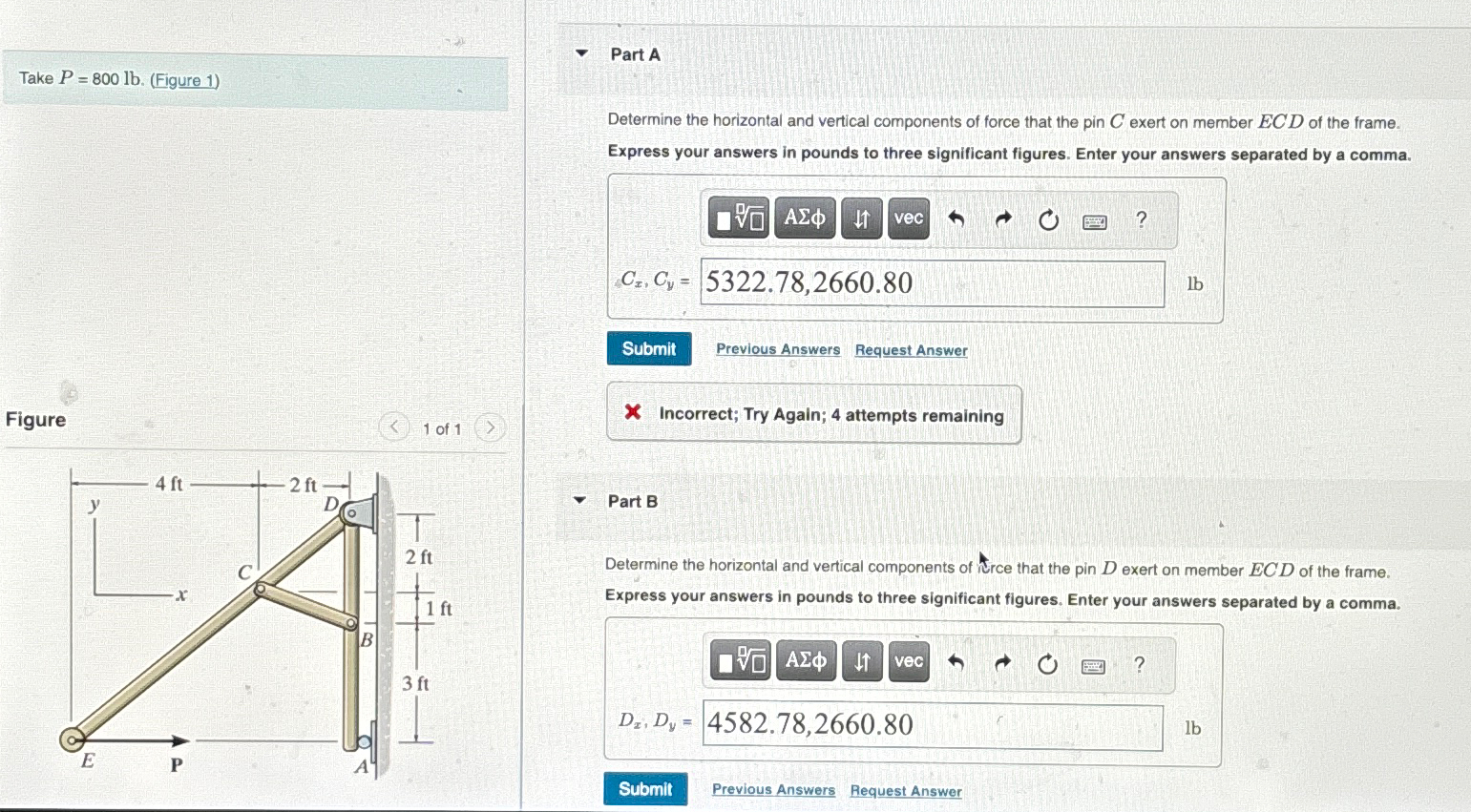Click the '1 of 1' figure counter

pos(442,429)
